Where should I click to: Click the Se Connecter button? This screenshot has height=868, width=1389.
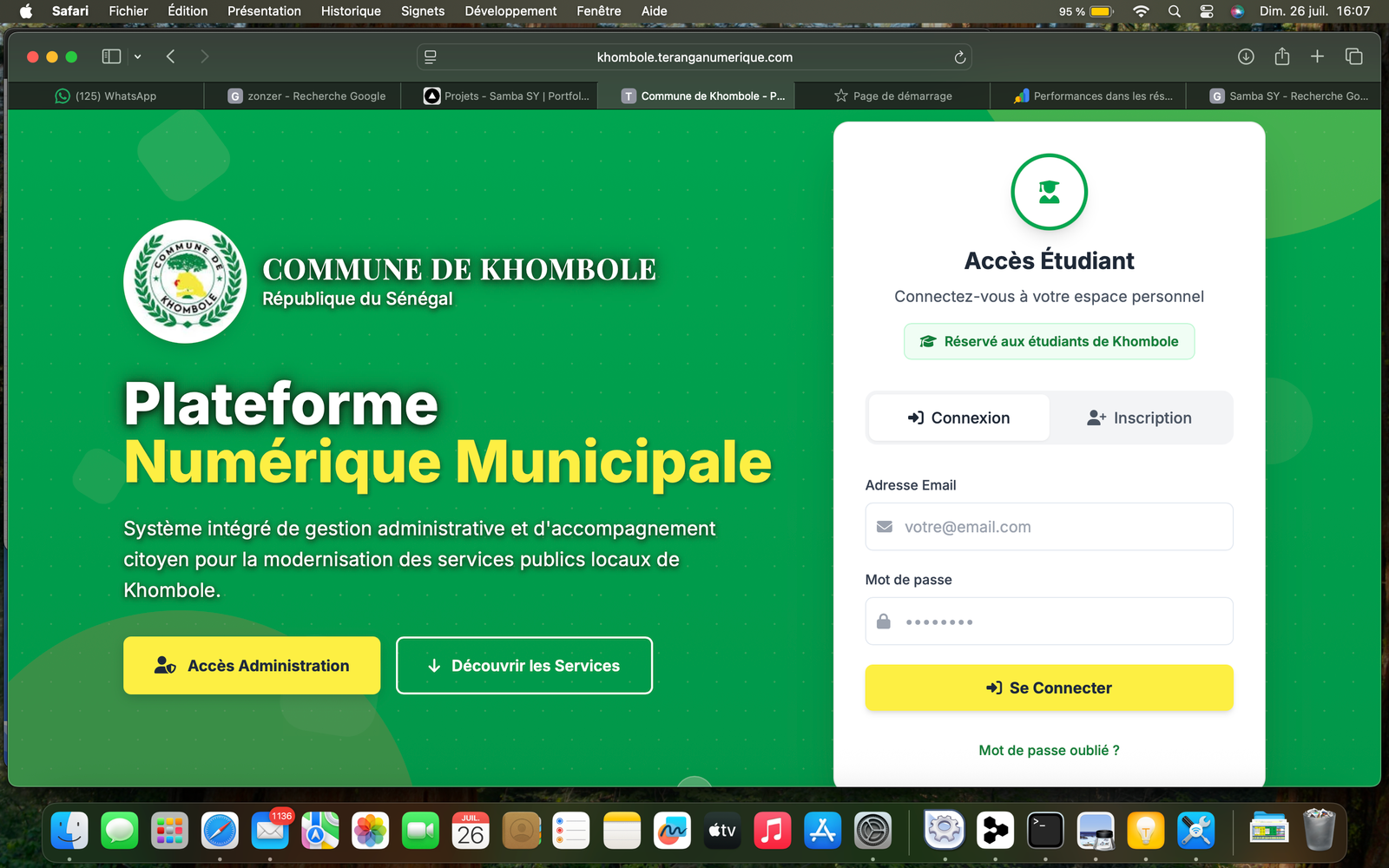(x=1049, y=688)
